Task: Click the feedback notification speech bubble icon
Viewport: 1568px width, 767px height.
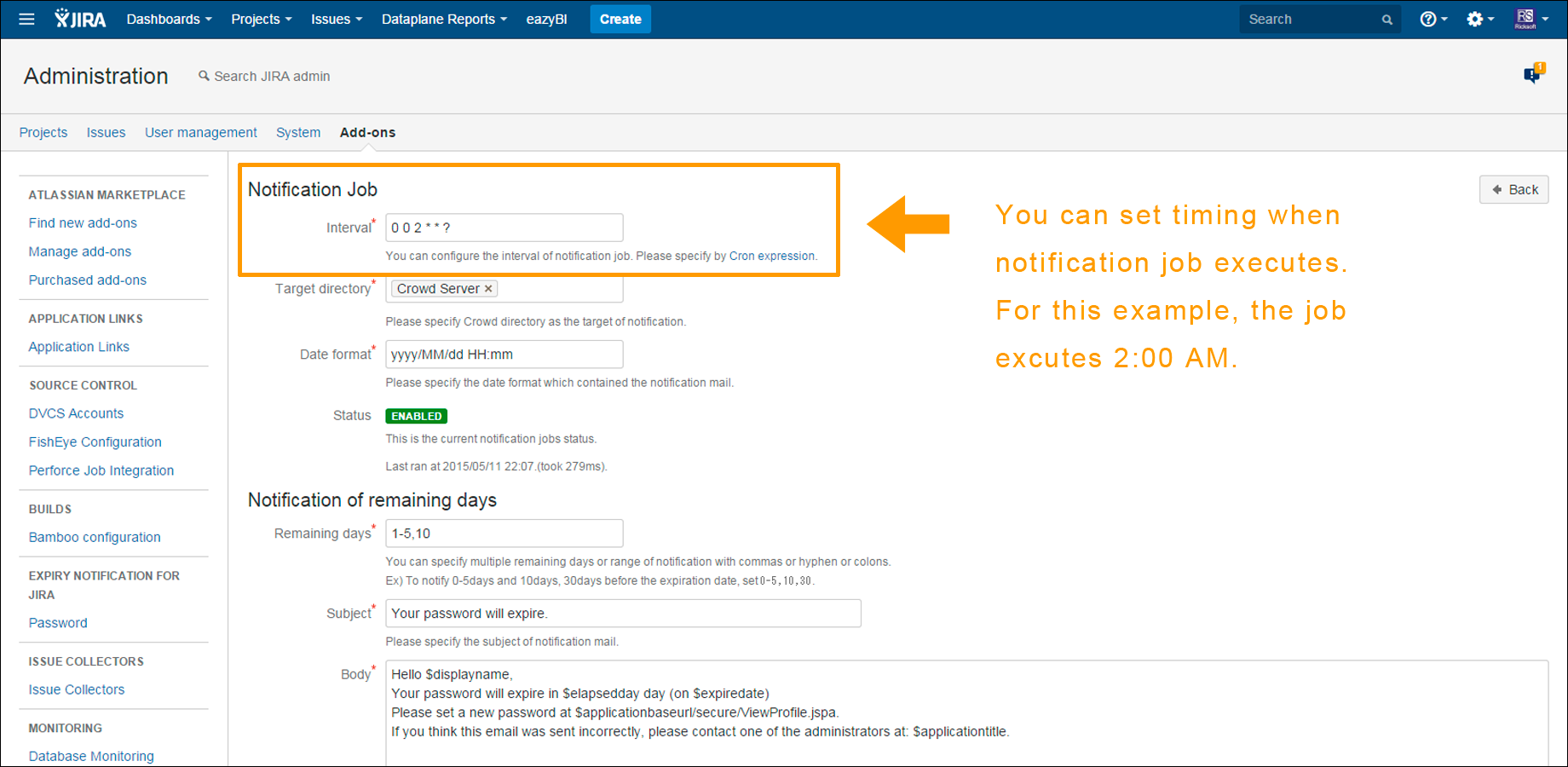Action: (1533, 74)
